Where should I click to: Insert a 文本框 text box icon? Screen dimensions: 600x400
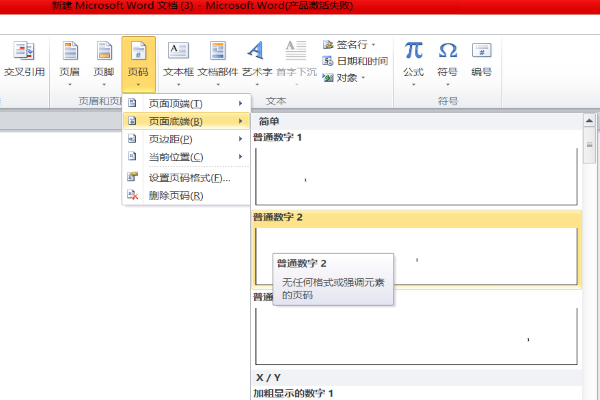pyautogui.click(x=178, y=51)
